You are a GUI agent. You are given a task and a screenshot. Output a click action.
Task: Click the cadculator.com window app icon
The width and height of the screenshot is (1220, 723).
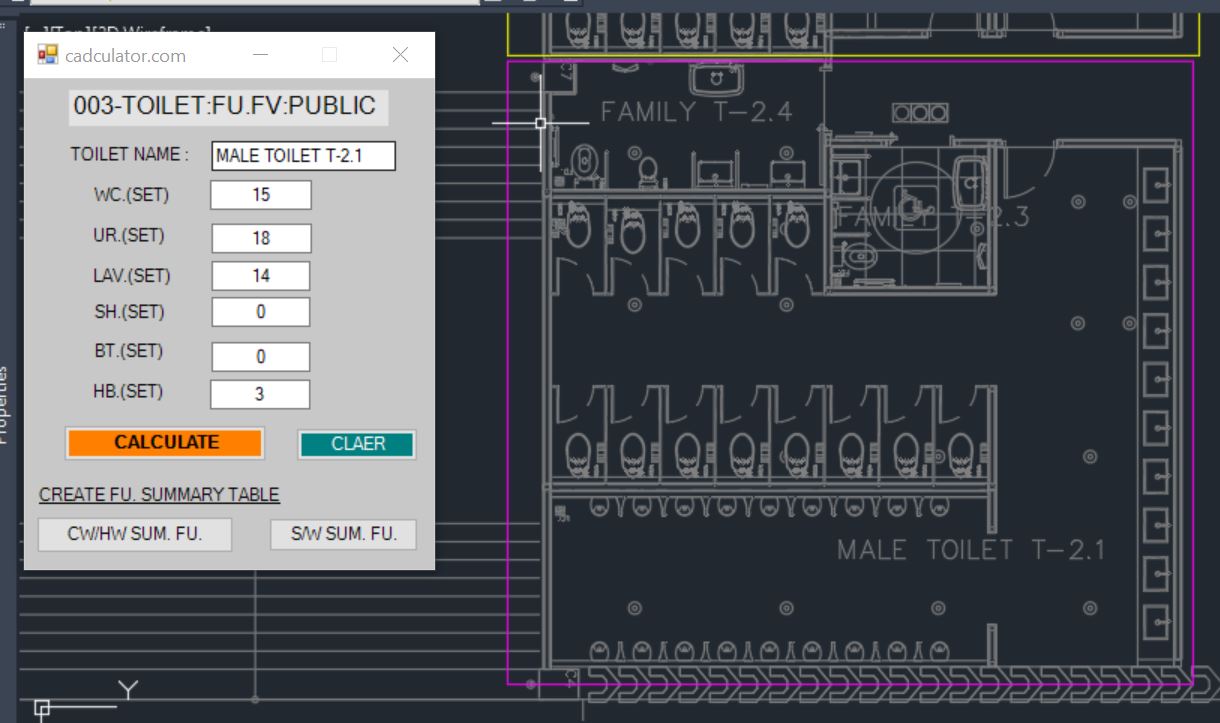47,55
